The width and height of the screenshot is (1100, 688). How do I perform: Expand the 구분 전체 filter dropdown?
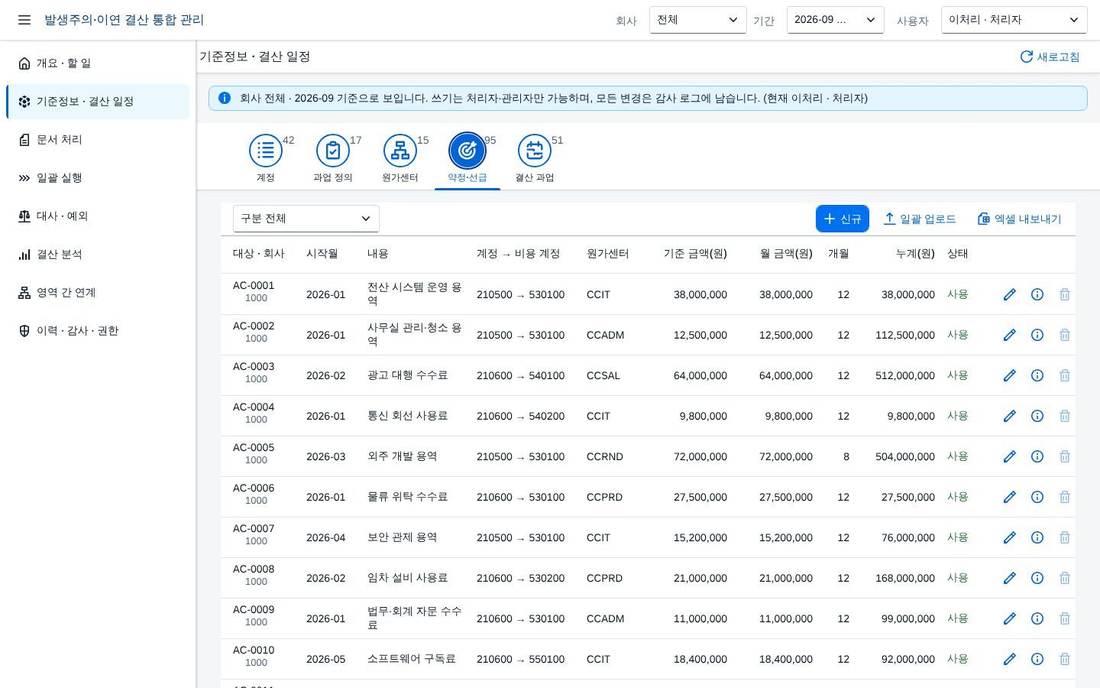point(306,218)
